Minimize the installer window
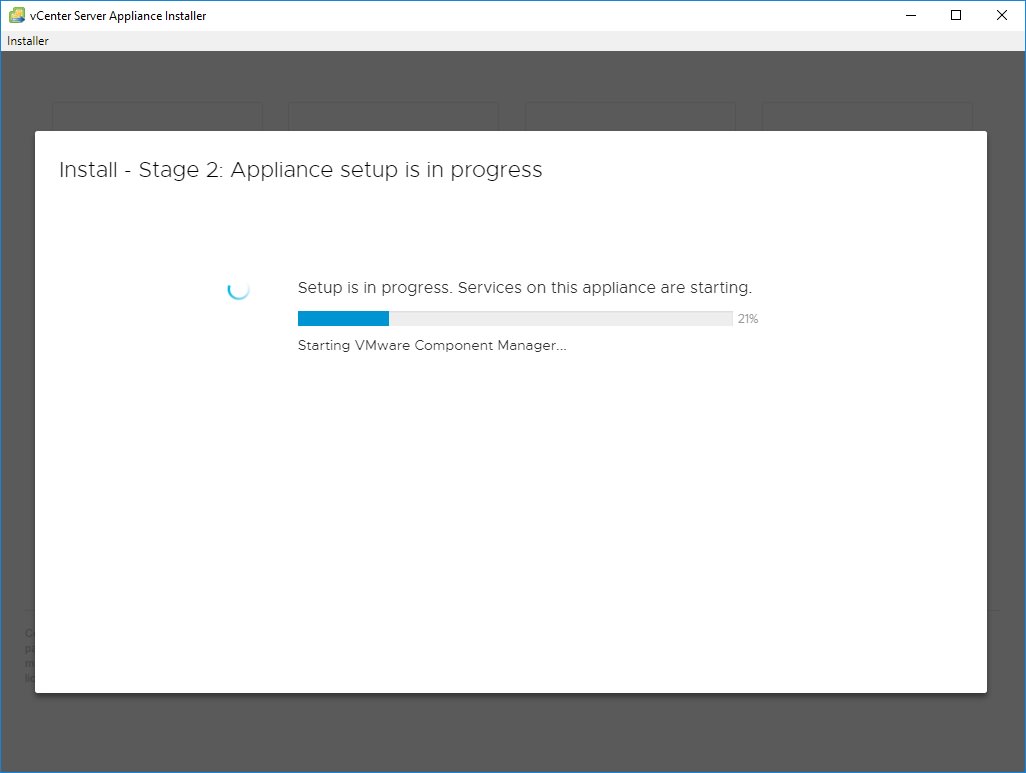This screenshot has height=773, width=1026. [911, 15]
